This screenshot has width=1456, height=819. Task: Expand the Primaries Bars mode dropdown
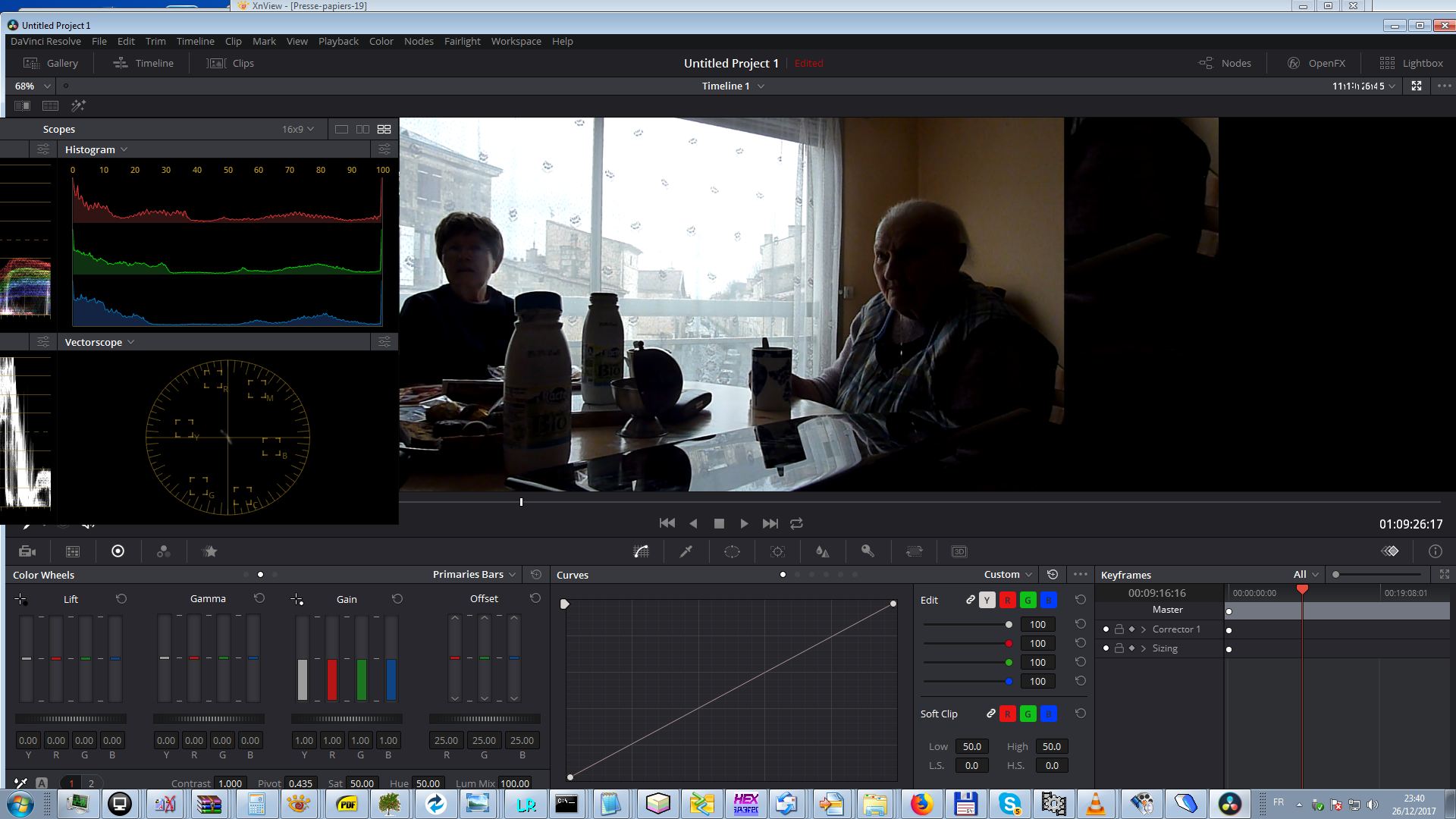pyautogui.click(x=474, y=574)
